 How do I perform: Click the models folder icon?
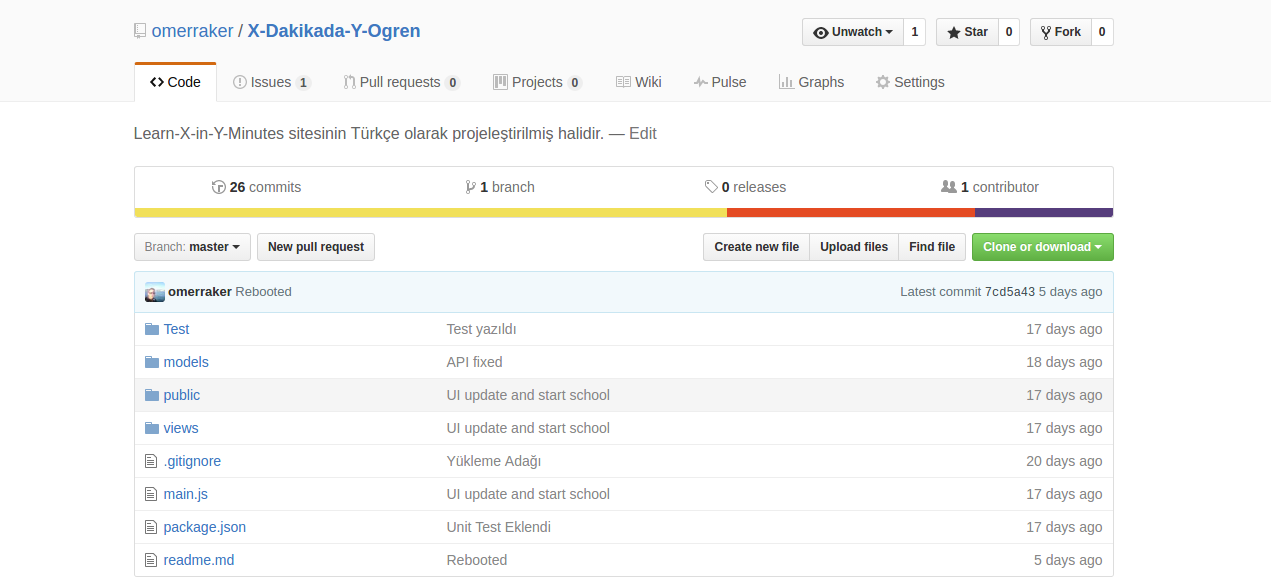click(152, 362)
